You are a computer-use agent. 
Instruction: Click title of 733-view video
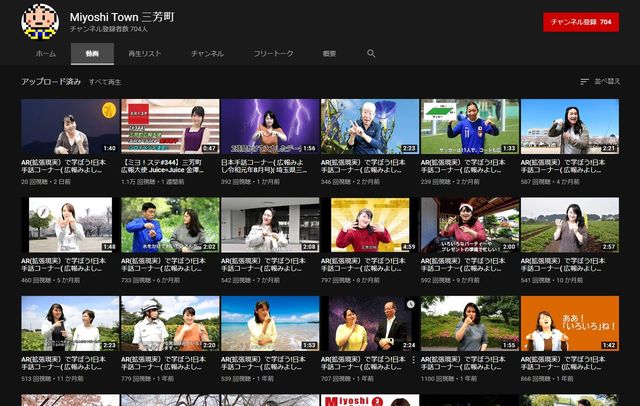coord(163,264)
